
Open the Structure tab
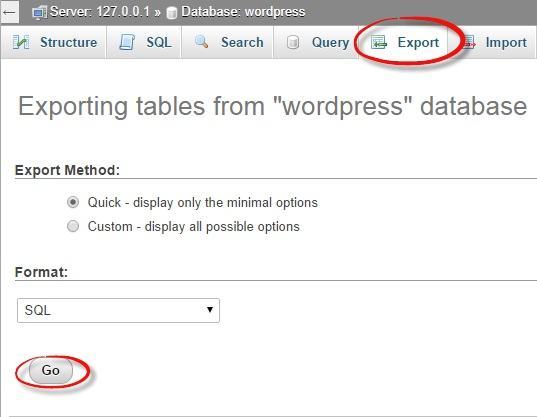click(54, 42)
